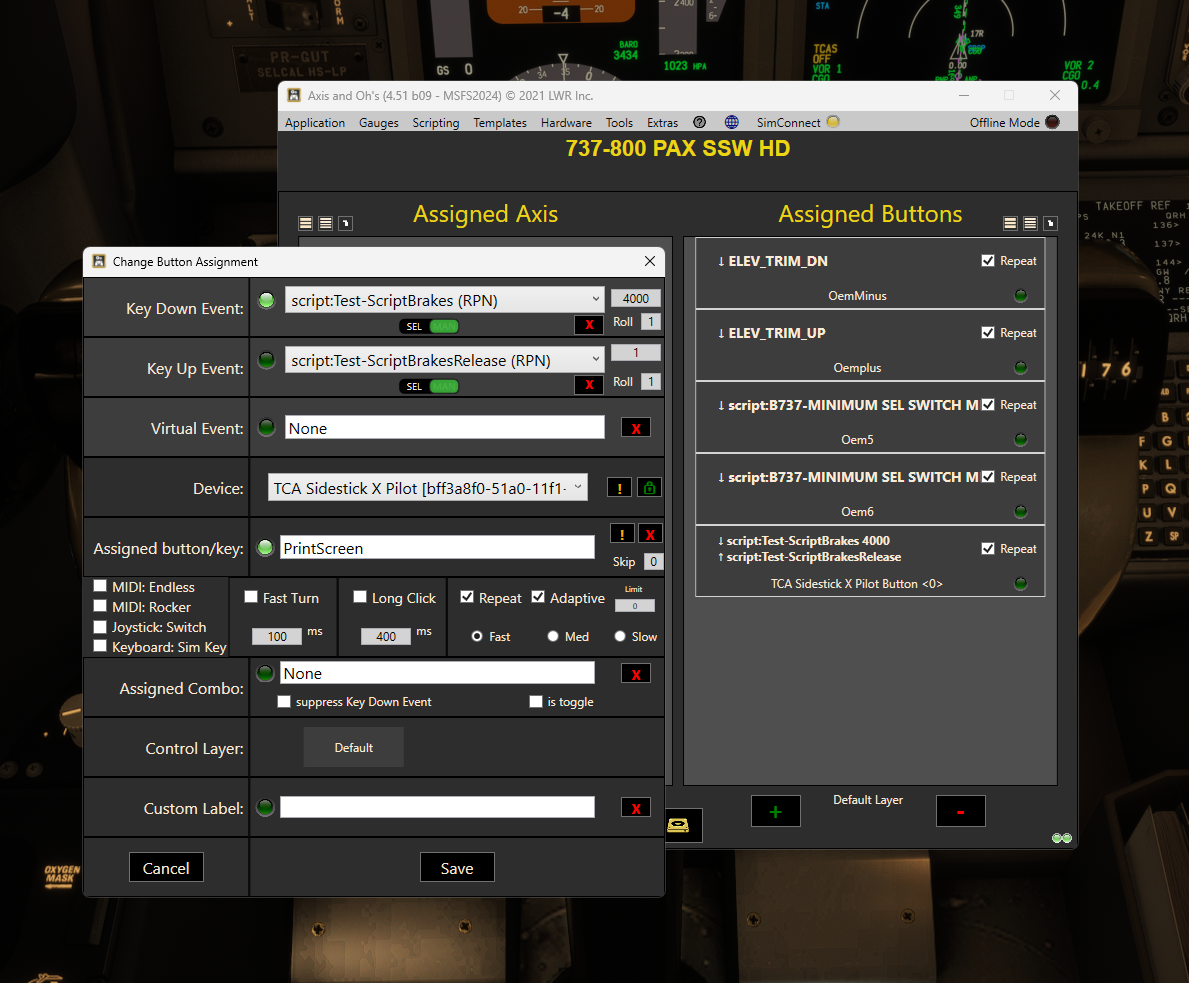Click the green LED beside PrintScreen field
The height and width of the screenshot is (983, 1189).
point(265,548)
